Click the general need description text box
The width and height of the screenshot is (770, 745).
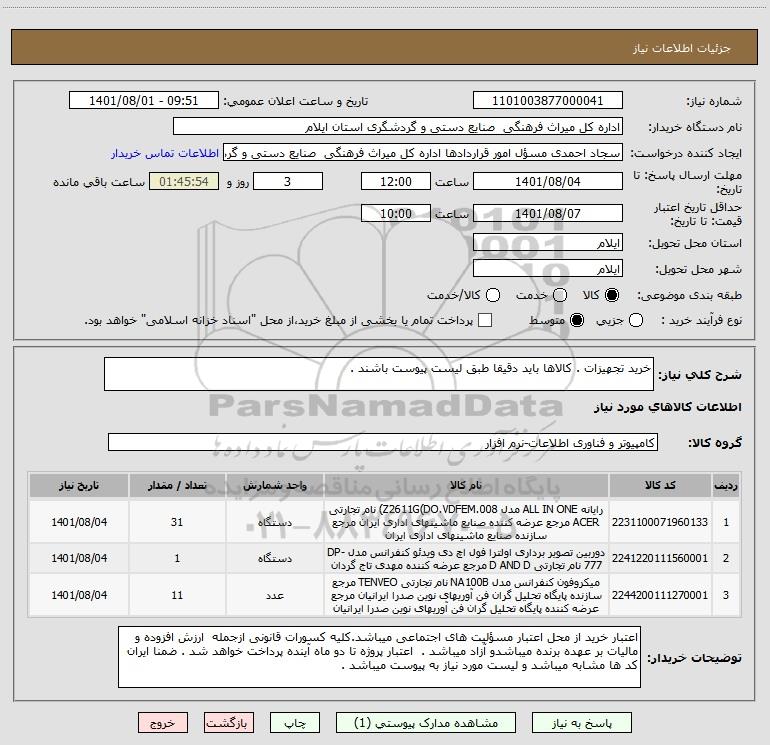pyautogui.click(x=379, y=374)
